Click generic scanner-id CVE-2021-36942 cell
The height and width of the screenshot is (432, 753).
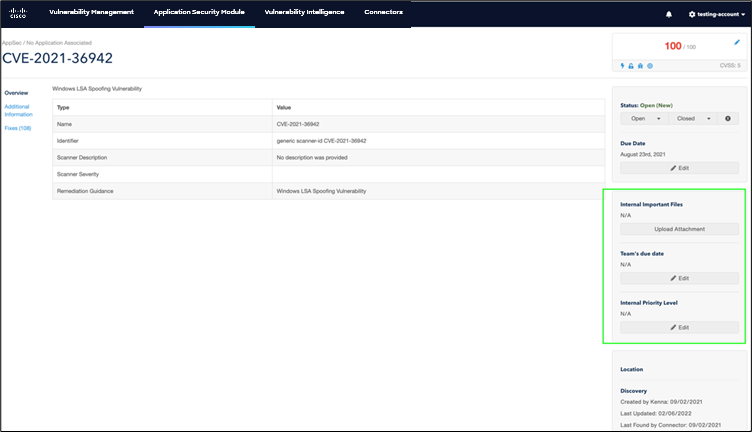[x=321, y=141]
